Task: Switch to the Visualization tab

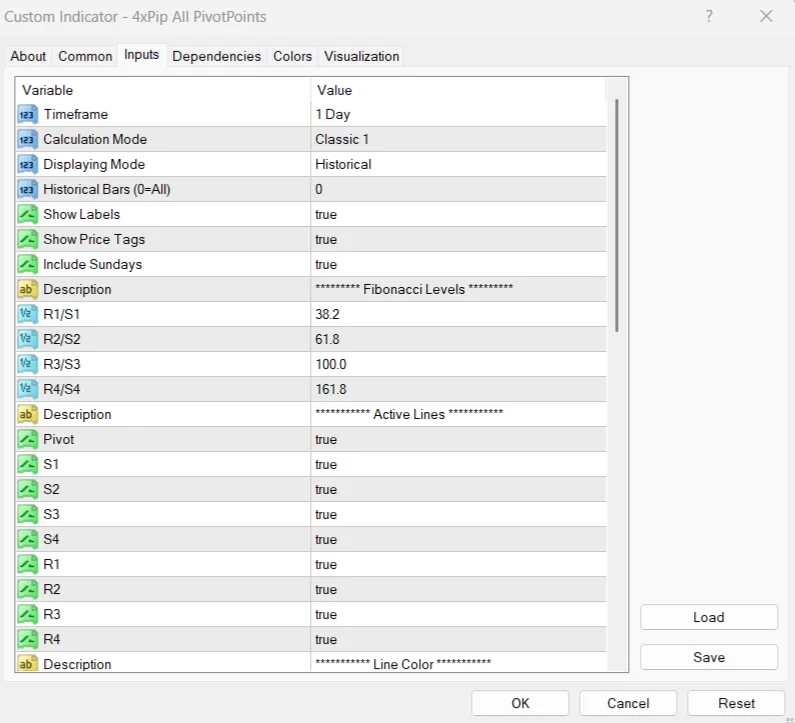Action: point(362,56)
